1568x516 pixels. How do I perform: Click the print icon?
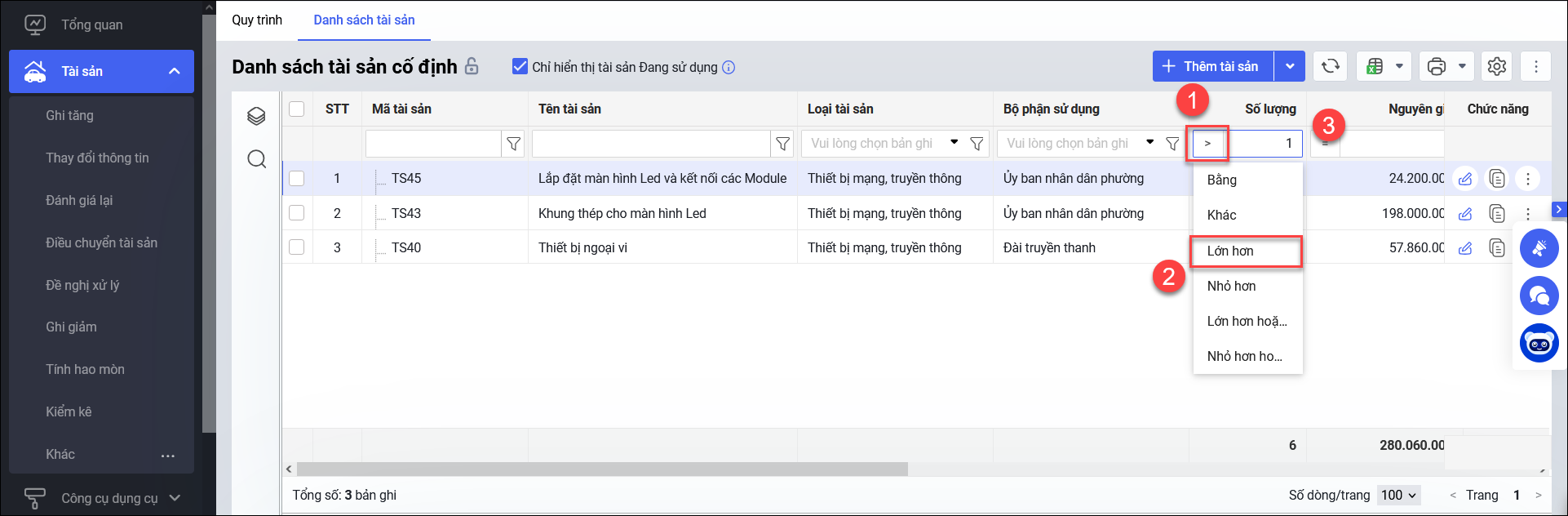[1437, 66]
